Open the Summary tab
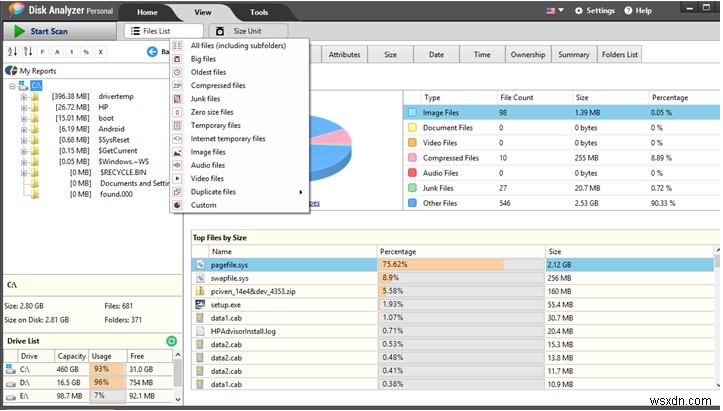 (x=574, y=54)
